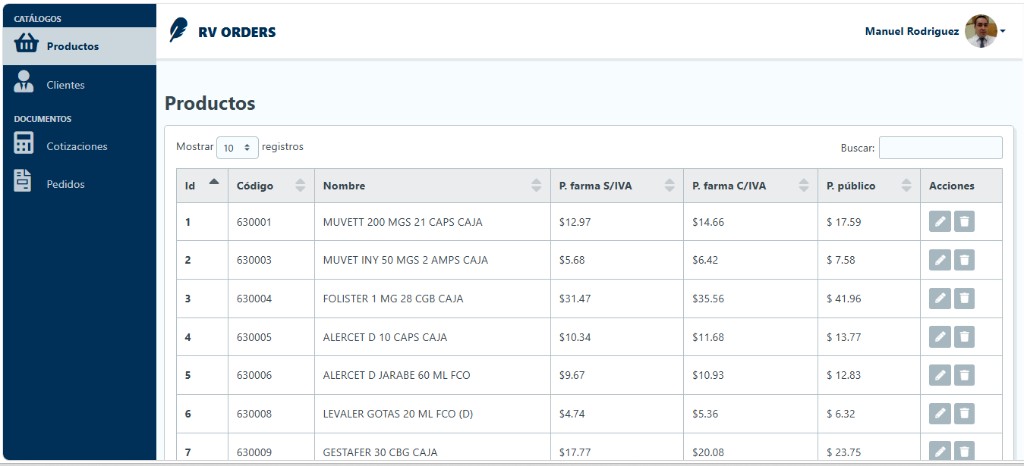
Task: Edit the ALERCET D JARABE 60 ML product
Action: [939, 375]
